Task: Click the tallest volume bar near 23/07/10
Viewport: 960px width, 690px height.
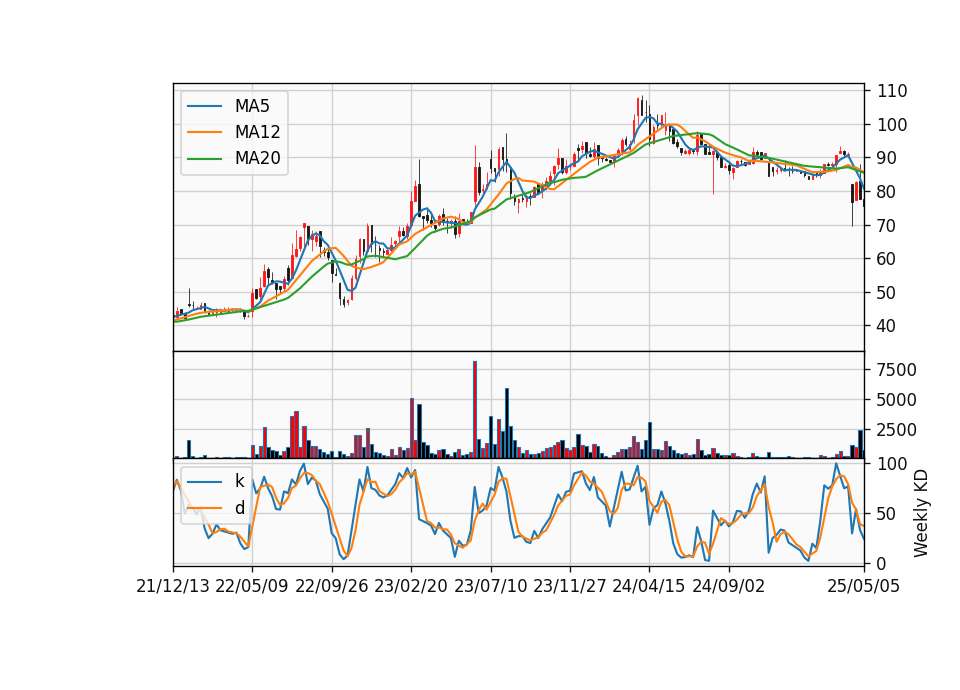Action: point(474,410)
